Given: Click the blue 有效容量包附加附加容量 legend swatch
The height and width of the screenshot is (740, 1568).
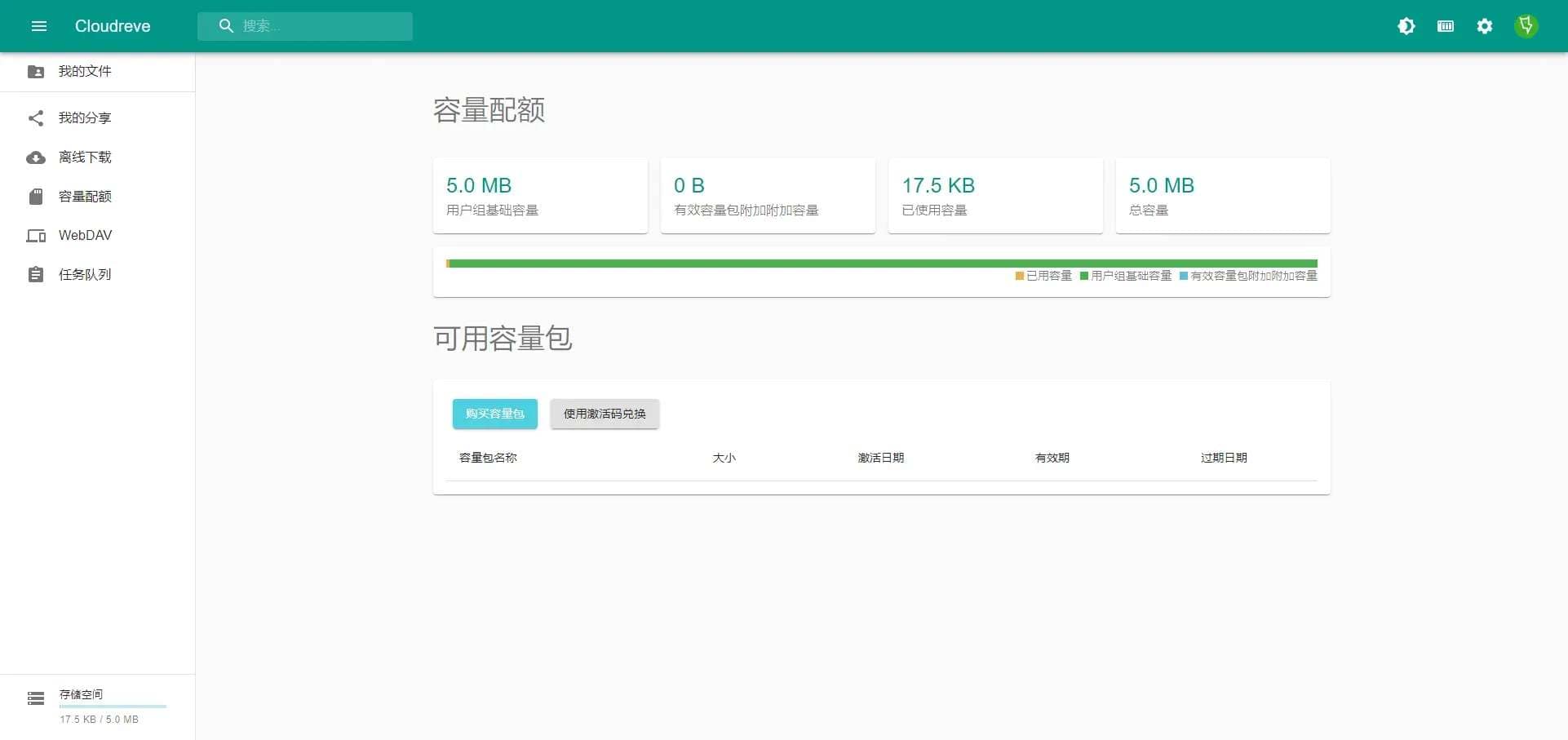Looking at the screenshot, I should pyautogui.click(x=1184, y=276).
